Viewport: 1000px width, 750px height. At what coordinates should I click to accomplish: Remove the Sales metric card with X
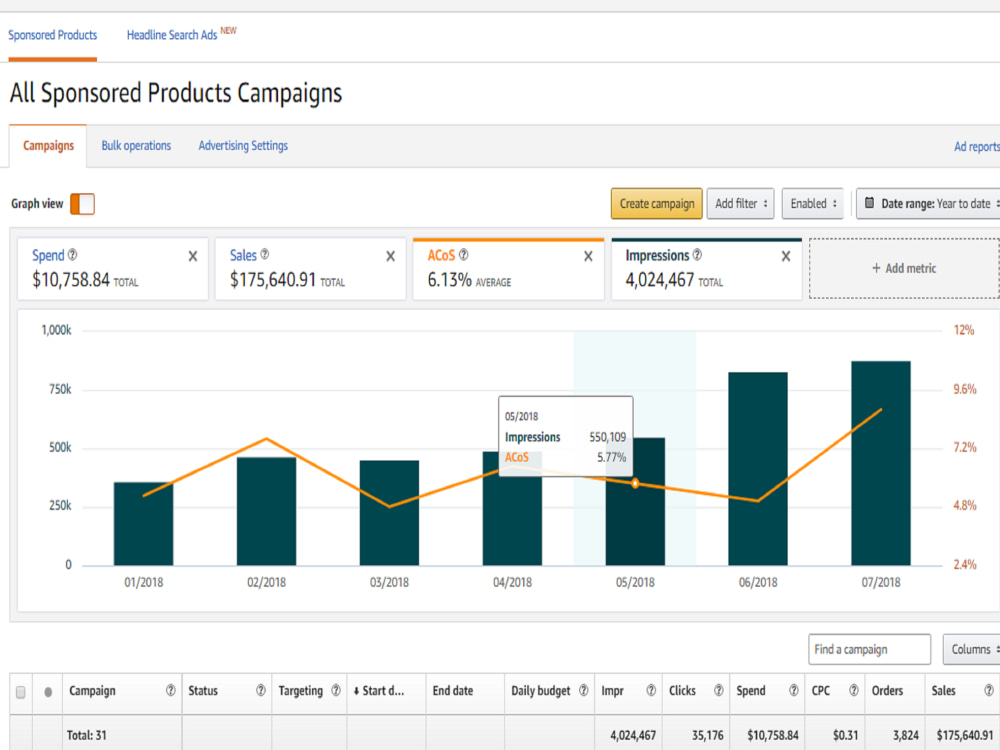(390, 256)
